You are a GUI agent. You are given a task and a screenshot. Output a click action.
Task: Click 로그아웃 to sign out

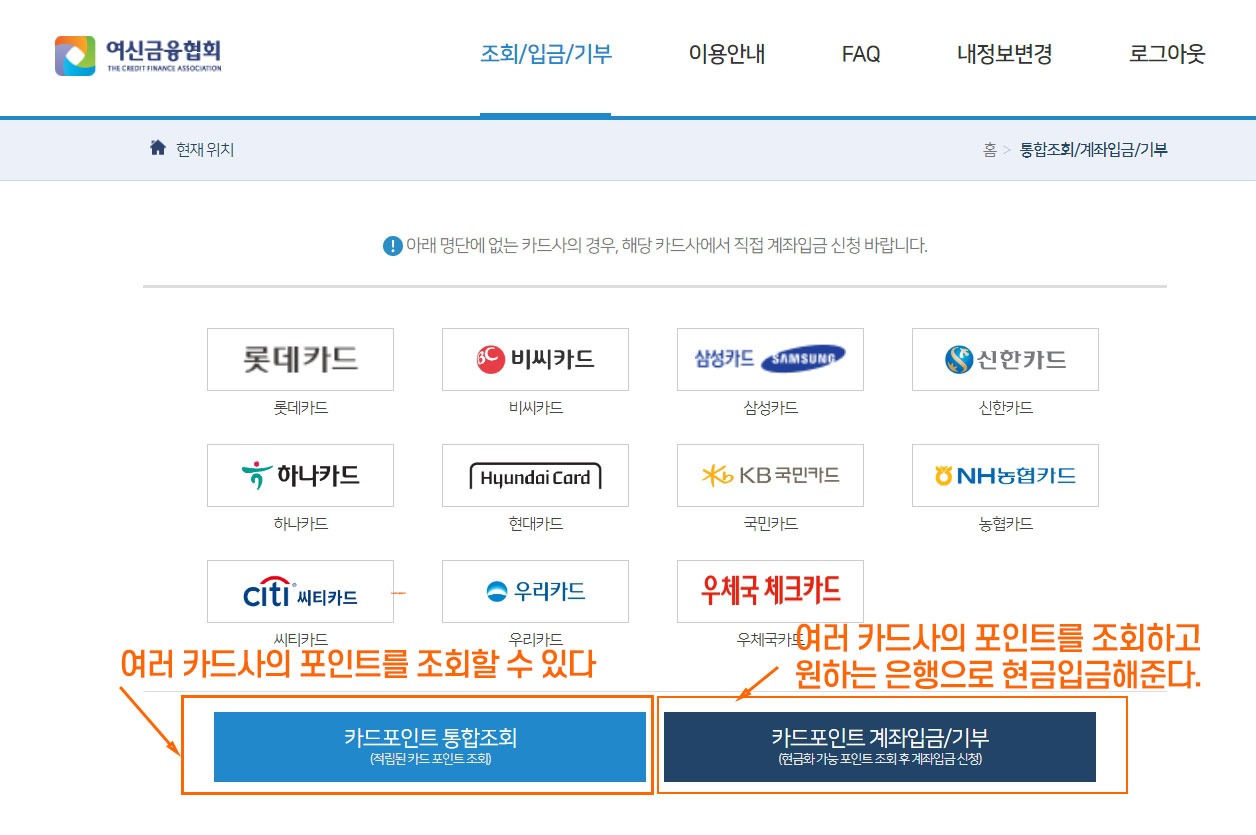[x=1167, y=54]
